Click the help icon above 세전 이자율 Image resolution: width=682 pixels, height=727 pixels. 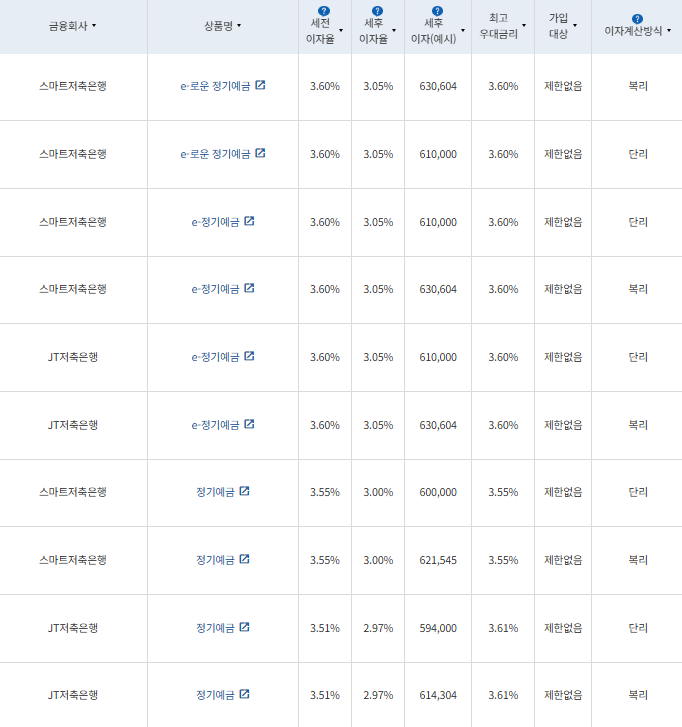(x=324, y=11)
